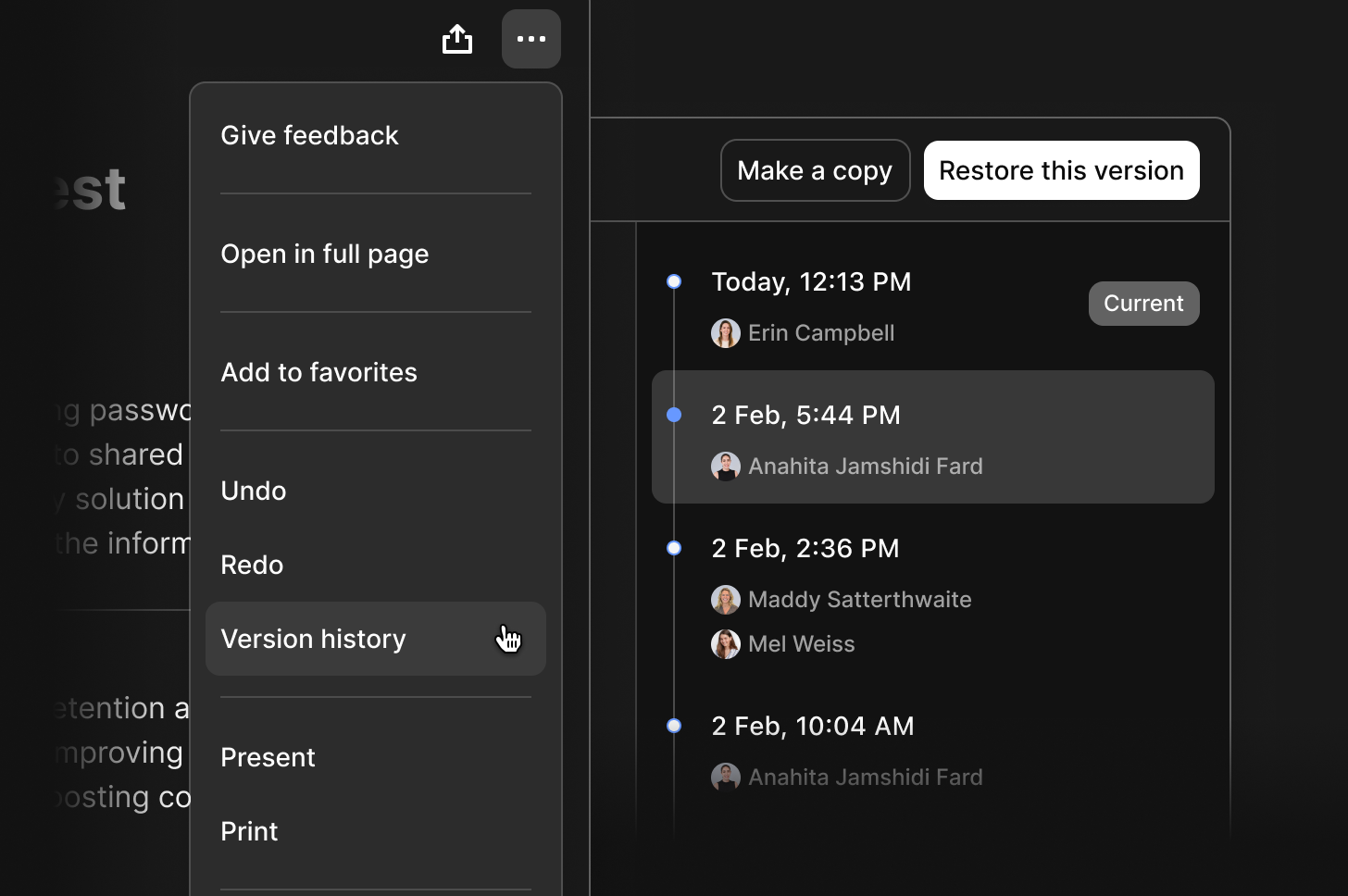Click the name Erin Campbell
Screen dimensions: 1348x896
(821, 333)
